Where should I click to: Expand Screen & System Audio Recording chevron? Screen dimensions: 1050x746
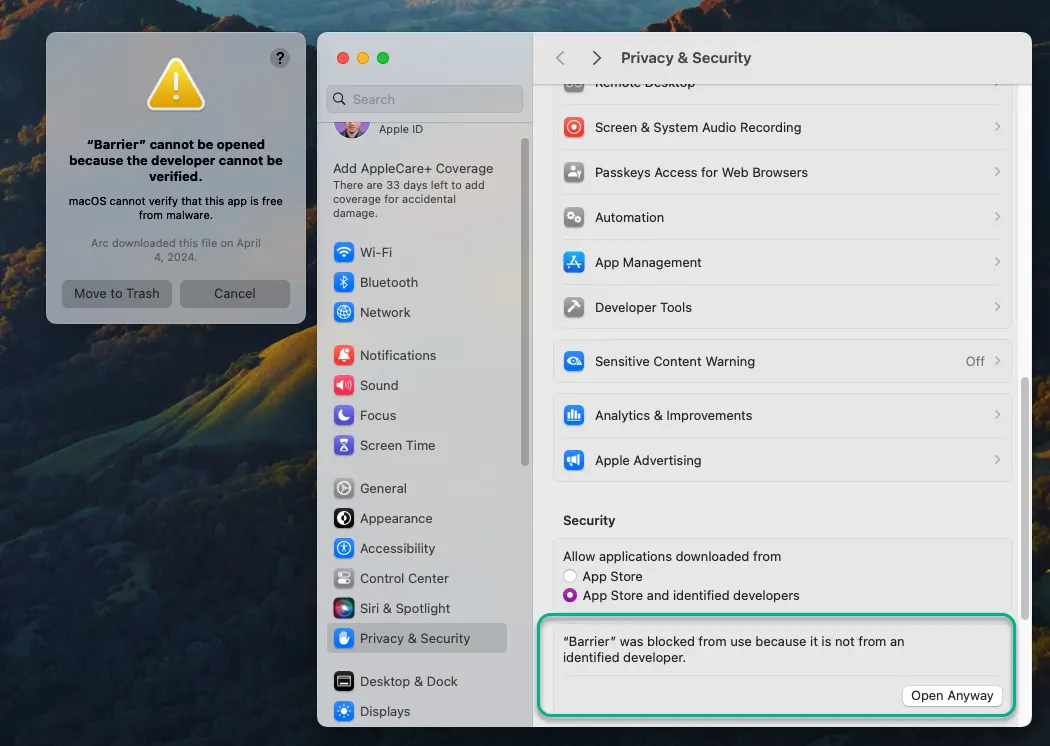point(997,127)
